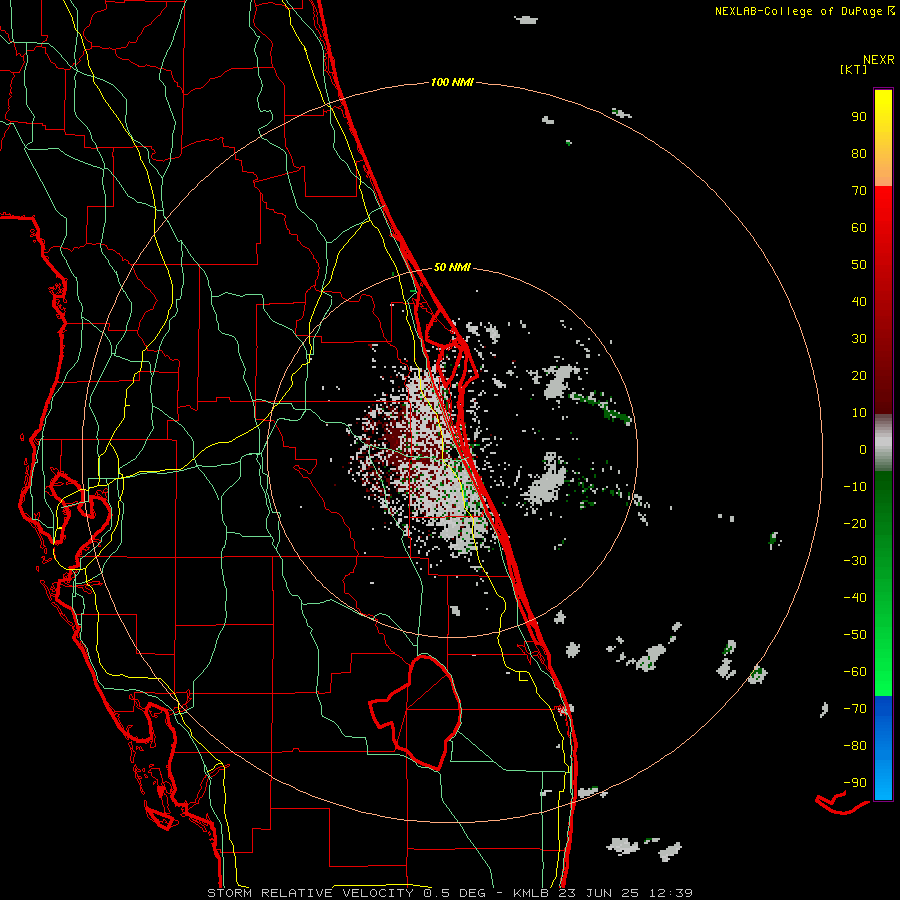Pick the gray zero-velocity segment of color bar
This screenshot has height=900, width=900.
[x=883, y=443]
